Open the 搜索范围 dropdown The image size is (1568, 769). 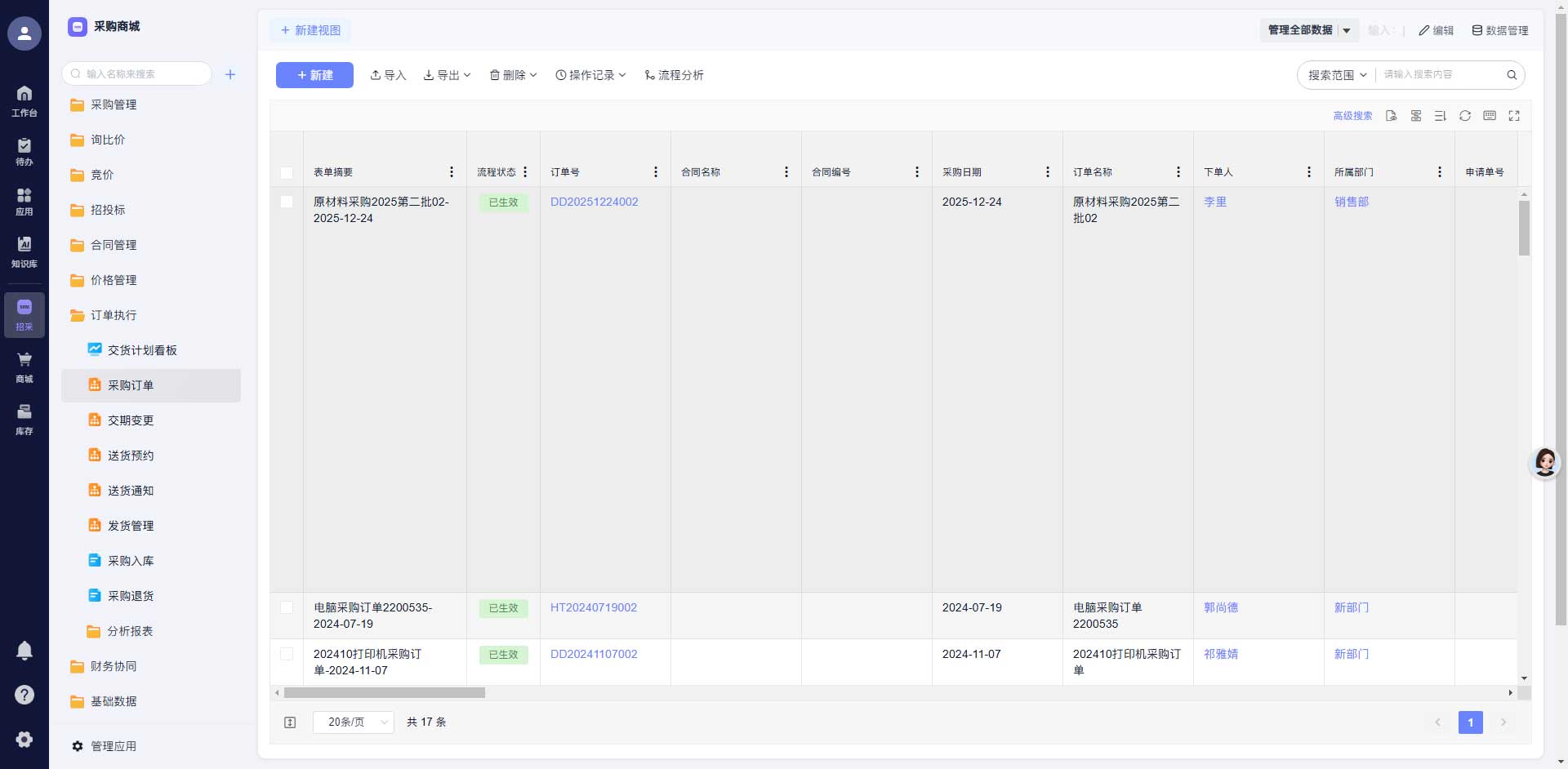pyautogui.click(x=1337, y=75)
